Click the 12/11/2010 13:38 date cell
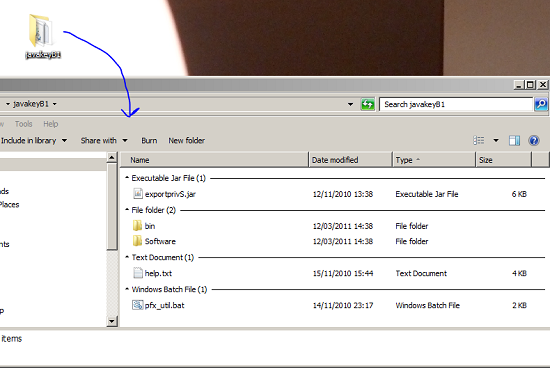 pyautogui.click(x=343, y=194)
